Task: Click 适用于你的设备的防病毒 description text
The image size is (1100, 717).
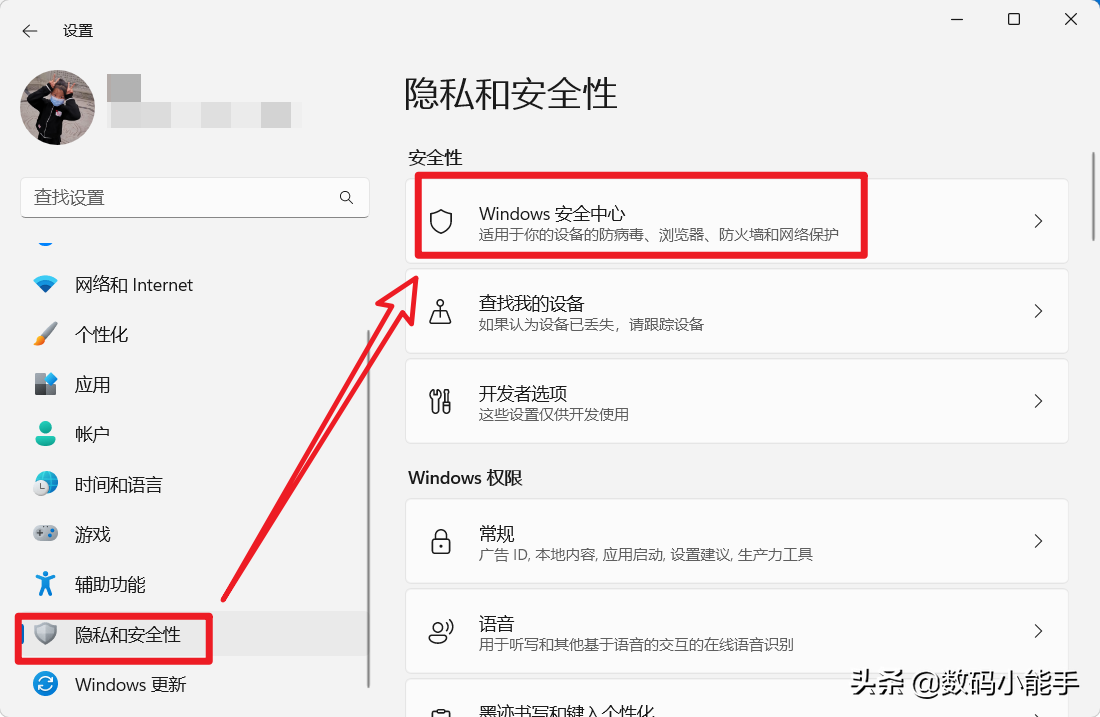Action: [x=659, y=235]
